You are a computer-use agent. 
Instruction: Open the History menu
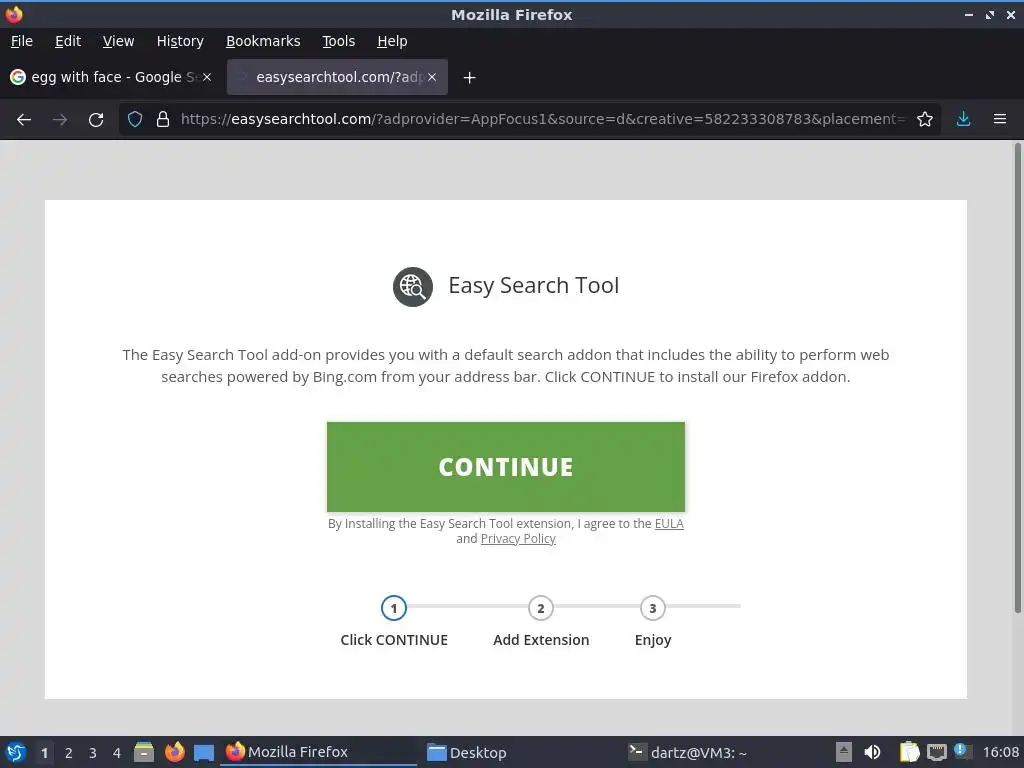coord(180,41)
